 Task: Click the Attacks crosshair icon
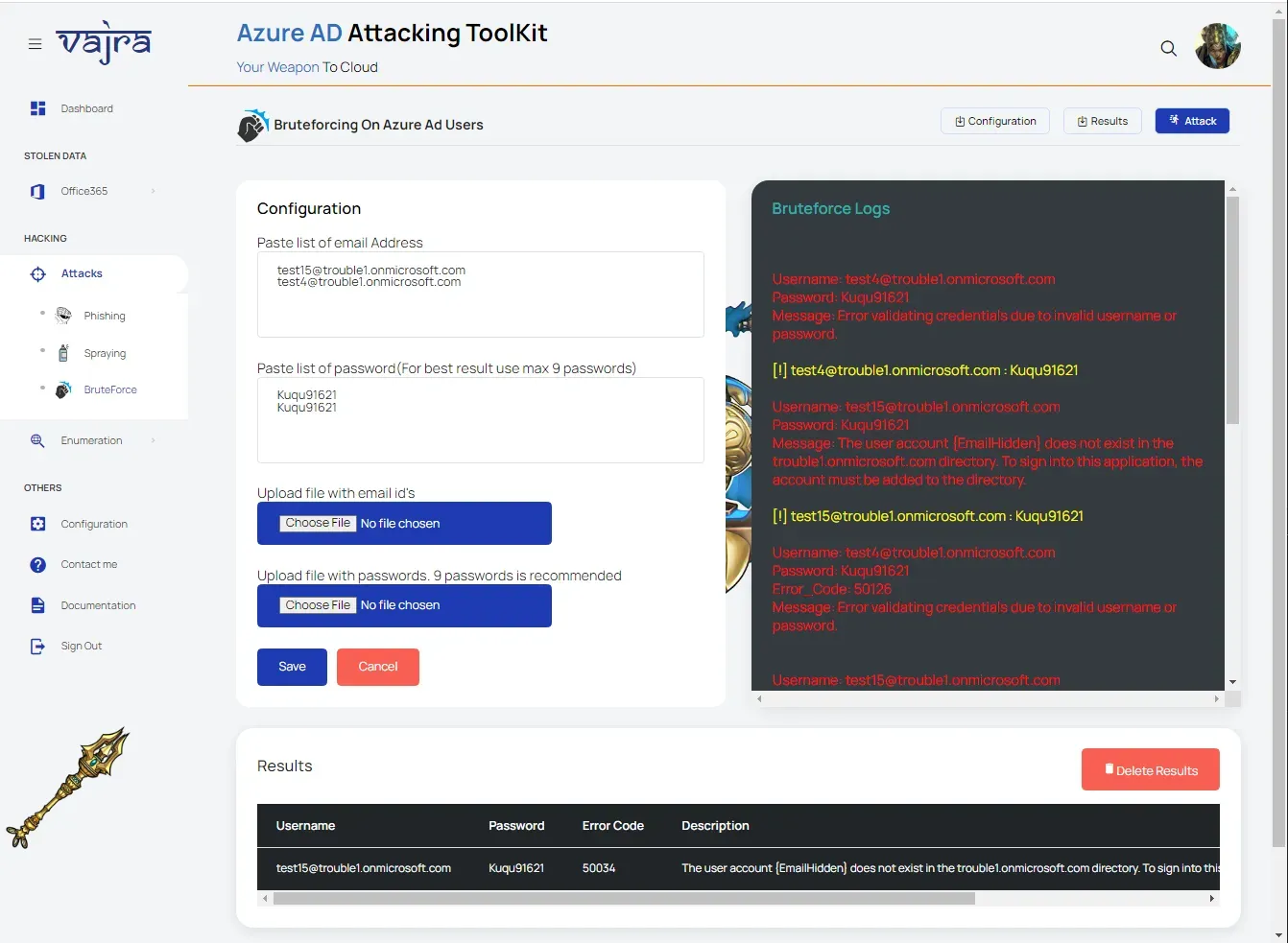tap(37, 274)
